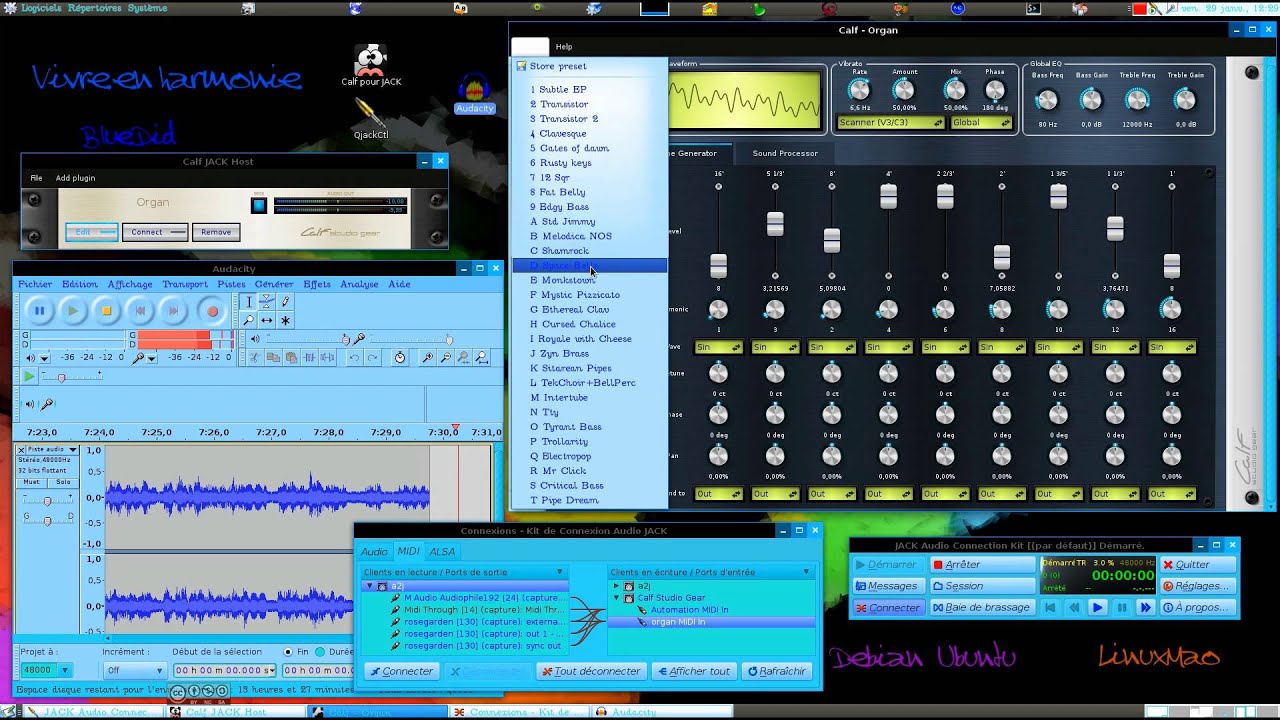Click the JACK transport fast-forward button
This screenshot has height=720, width=1280.
[1146, 607]
